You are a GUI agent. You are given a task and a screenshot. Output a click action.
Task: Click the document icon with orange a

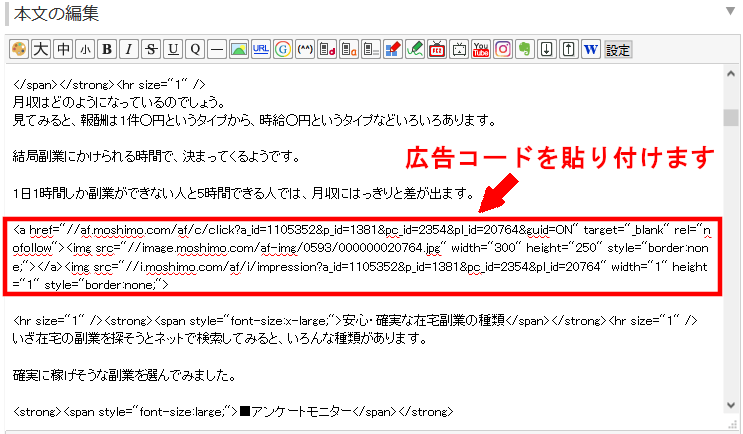[349, 49]
